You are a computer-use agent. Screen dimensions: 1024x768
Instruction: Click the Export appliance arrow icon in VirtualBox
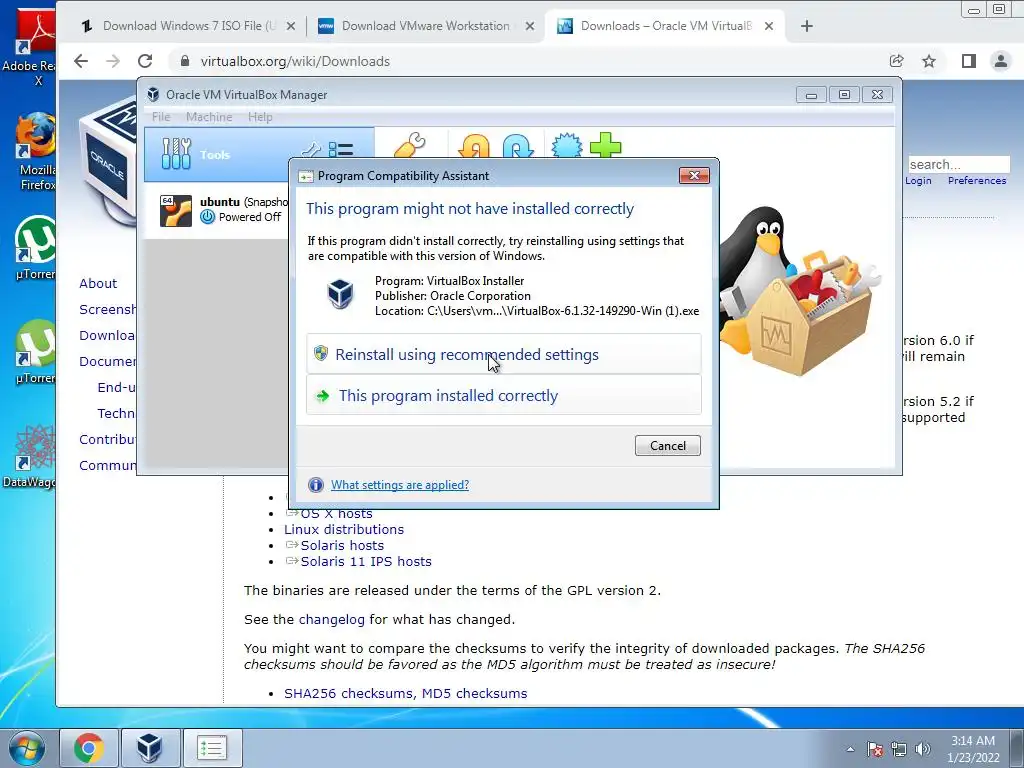click(518, 145)
